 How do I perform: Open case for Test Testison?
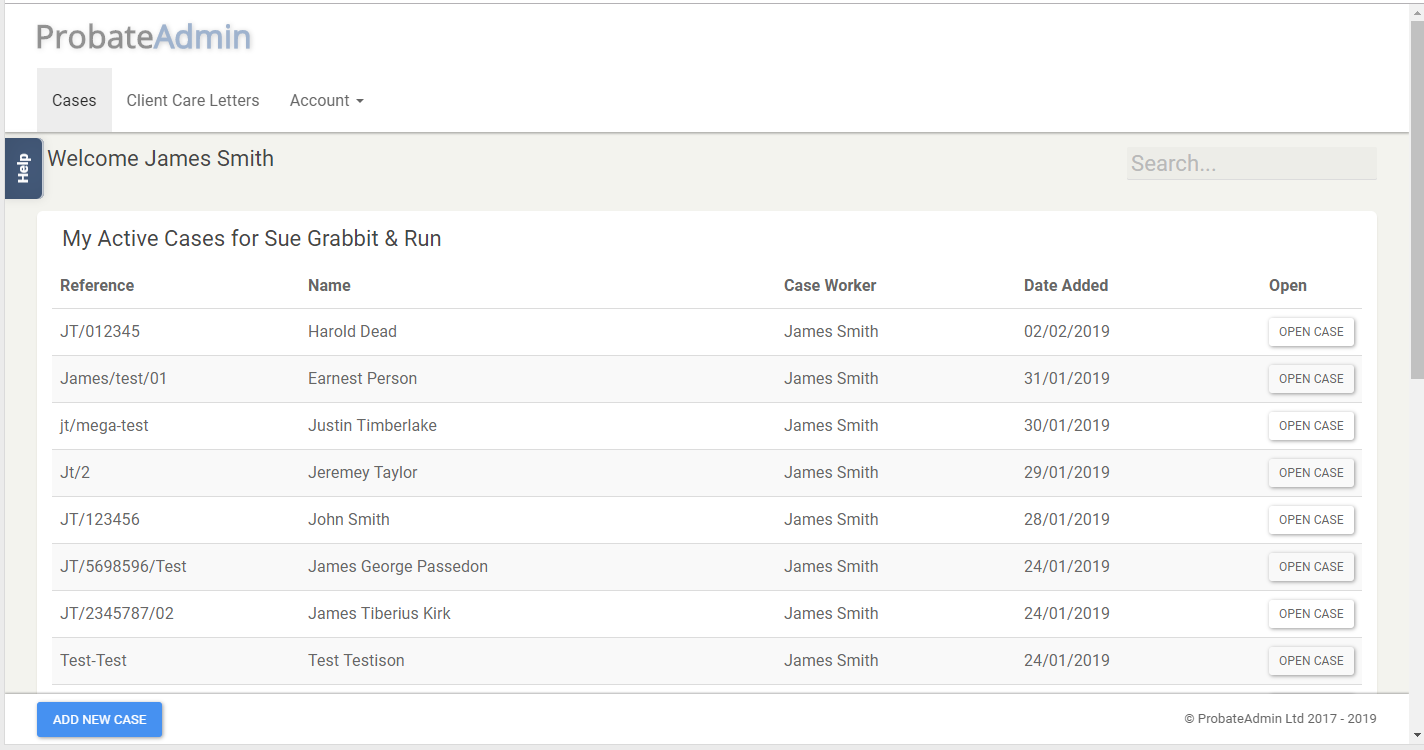pos(1311,661)
